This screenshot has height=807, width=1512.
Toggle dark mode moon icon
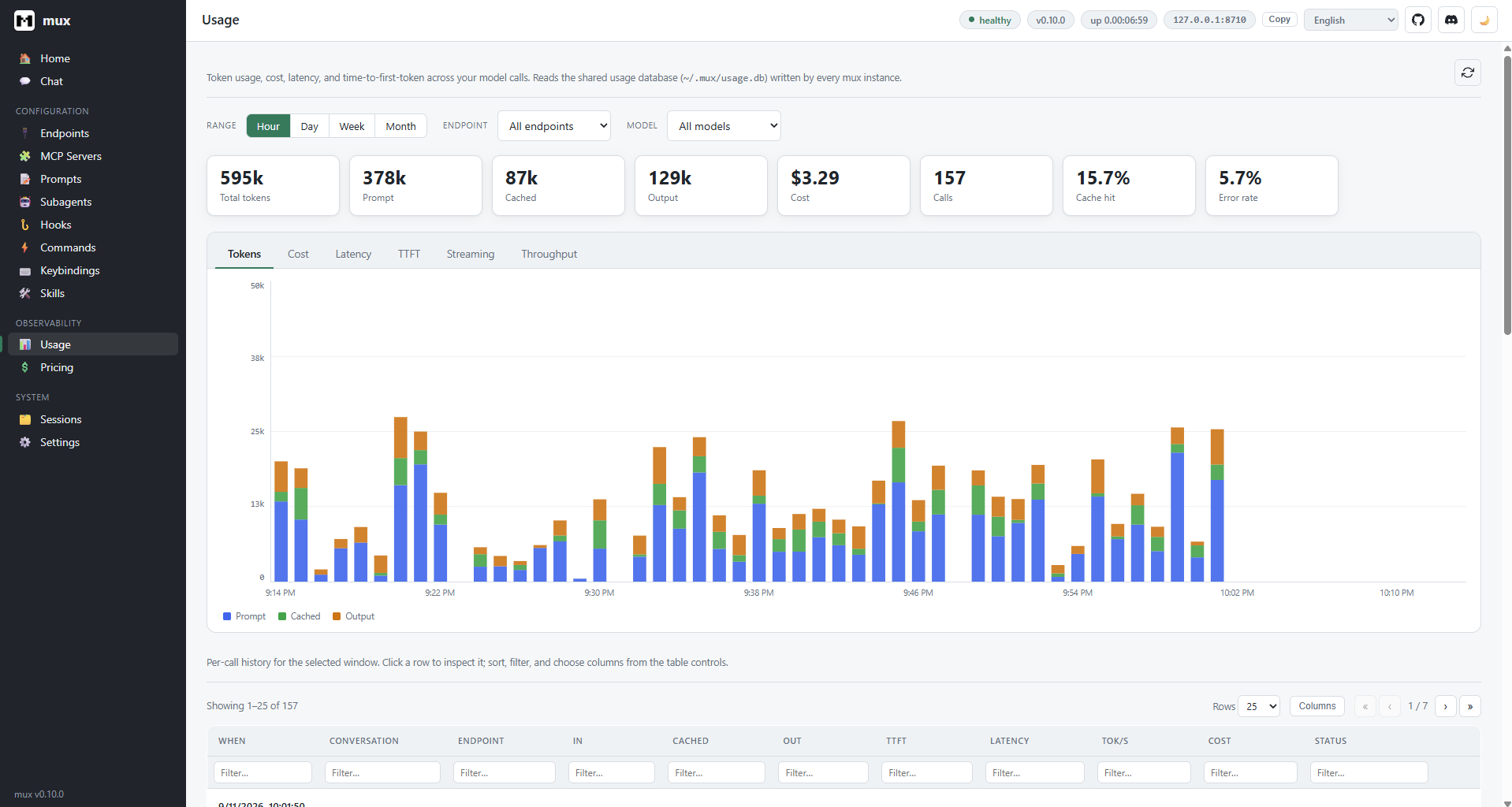click(1484, 20)
